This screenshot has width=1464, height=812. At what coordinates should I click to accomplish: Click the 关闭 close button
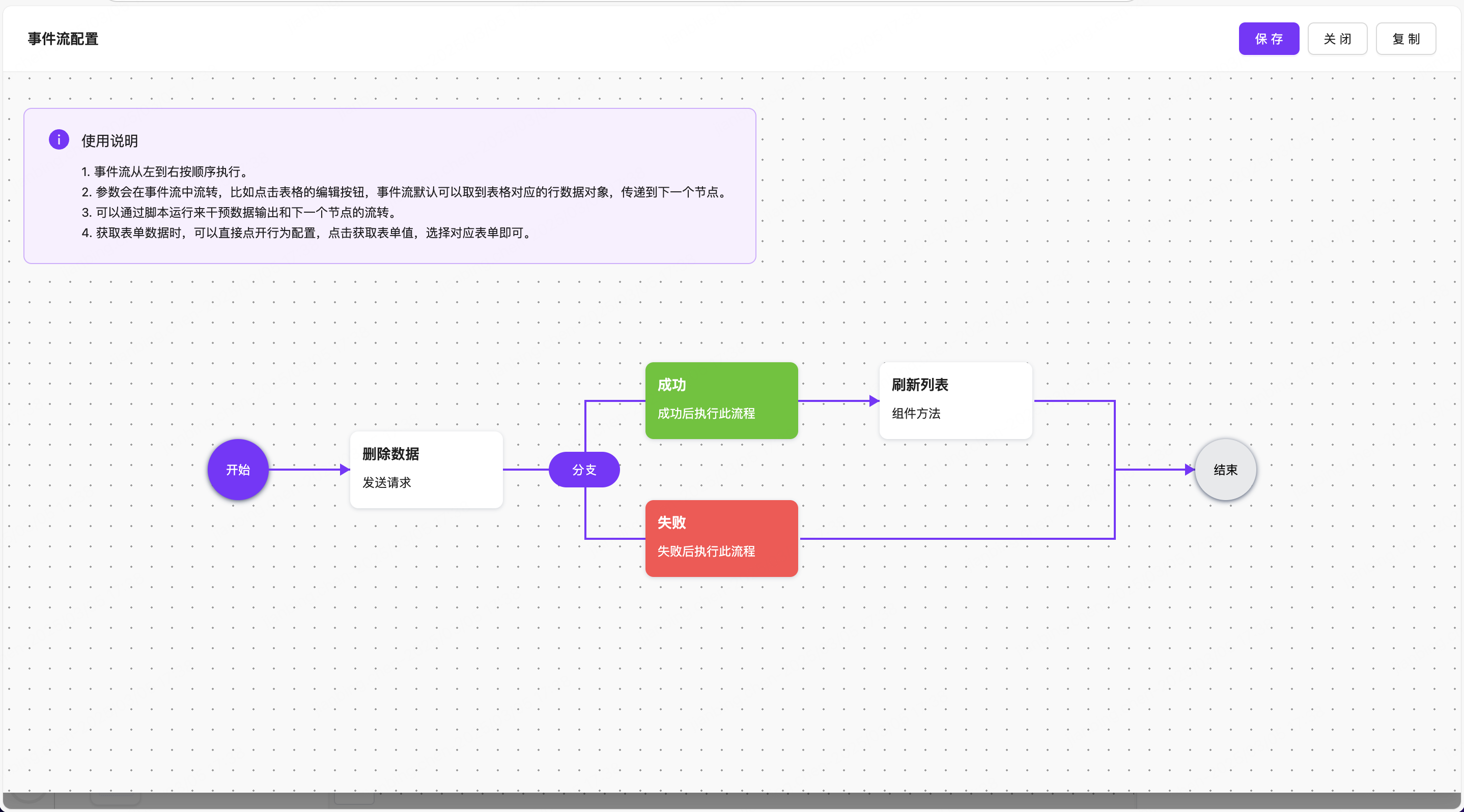click(1337, 39)
